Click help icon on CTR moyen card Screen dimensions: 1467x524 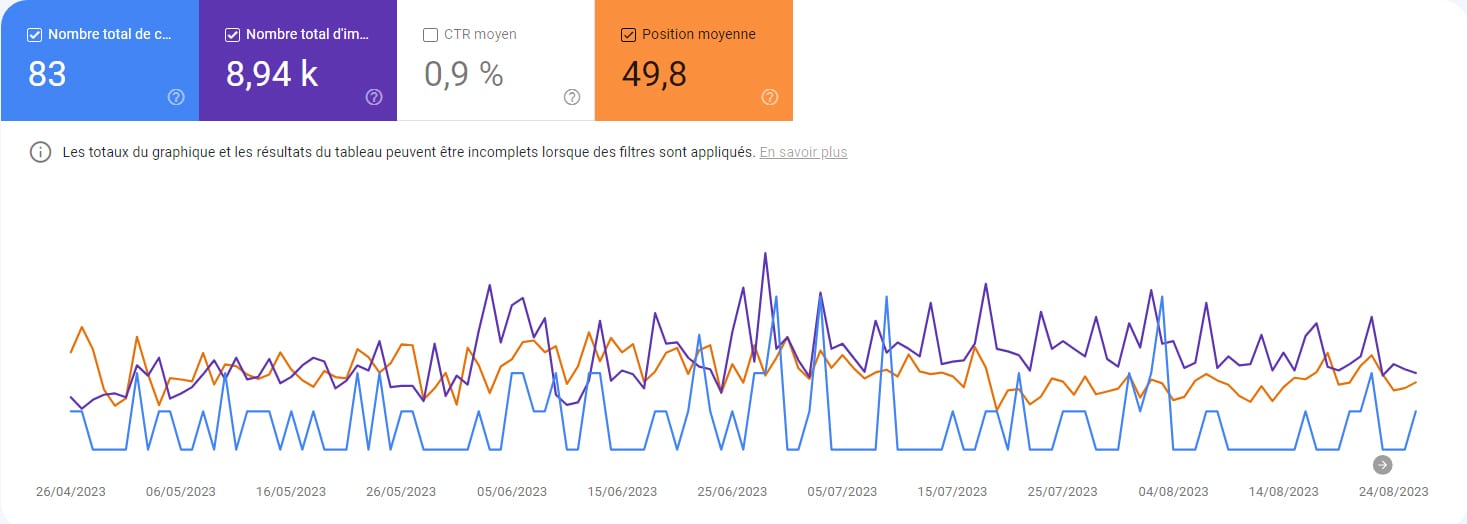572,97
